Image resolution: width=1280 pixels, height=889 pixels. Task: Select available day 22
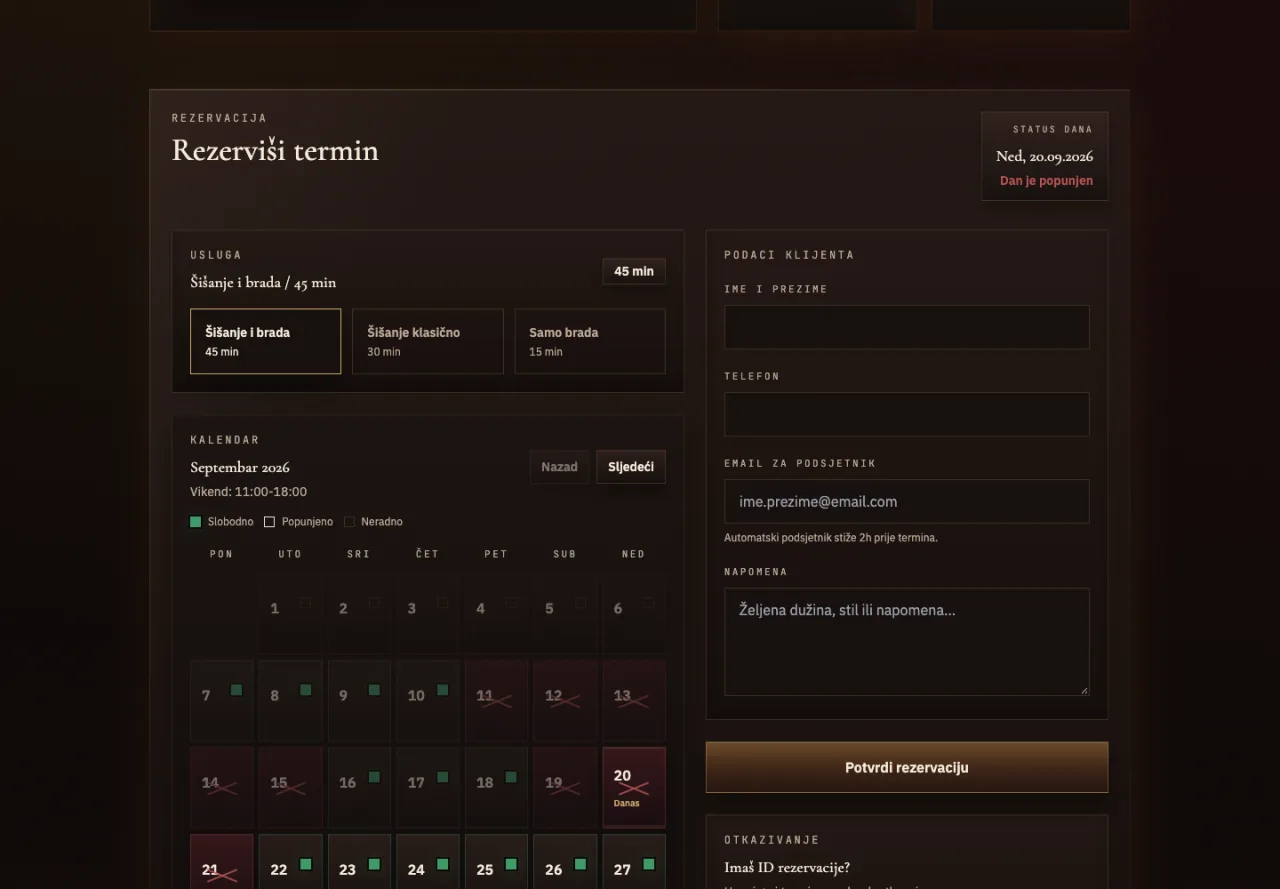pos(291,862)
